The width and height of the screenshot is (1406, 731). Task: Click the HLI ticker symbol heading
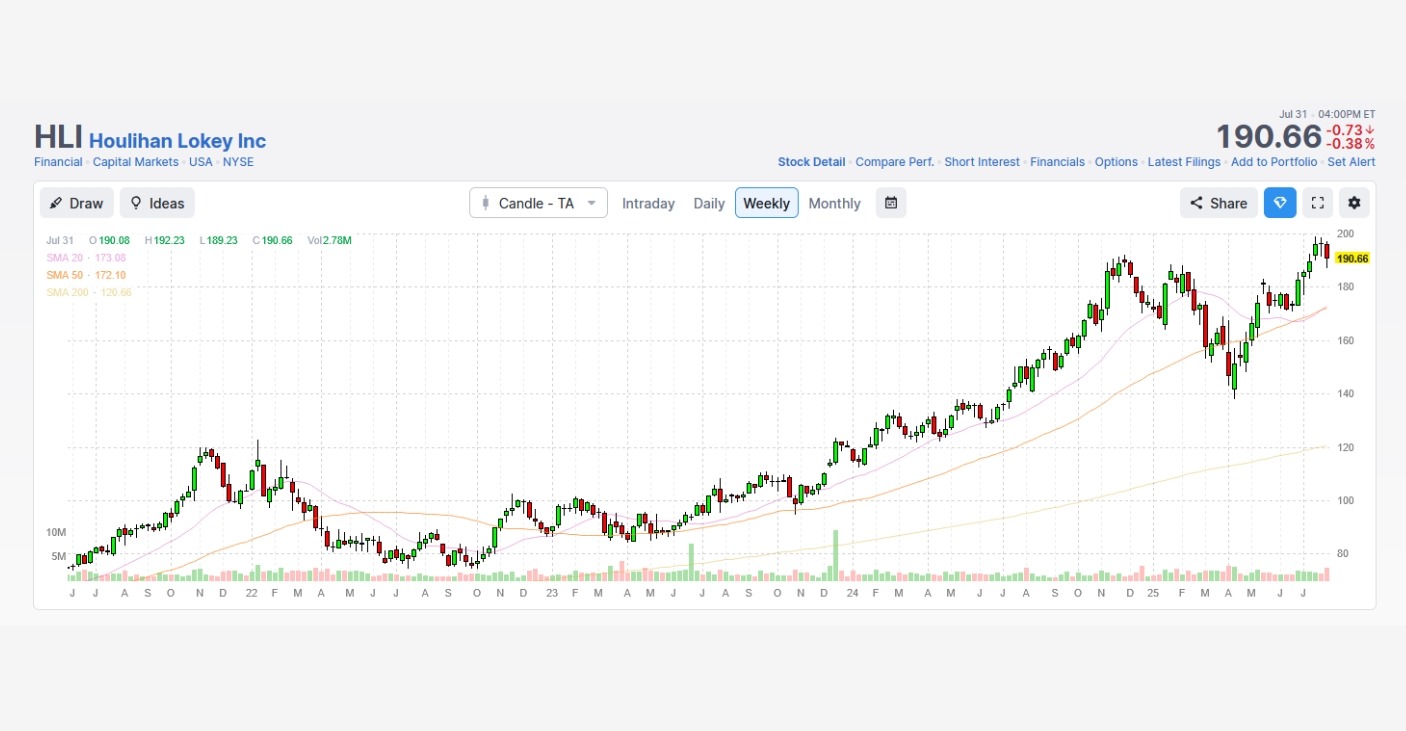[x=58, y=138]
